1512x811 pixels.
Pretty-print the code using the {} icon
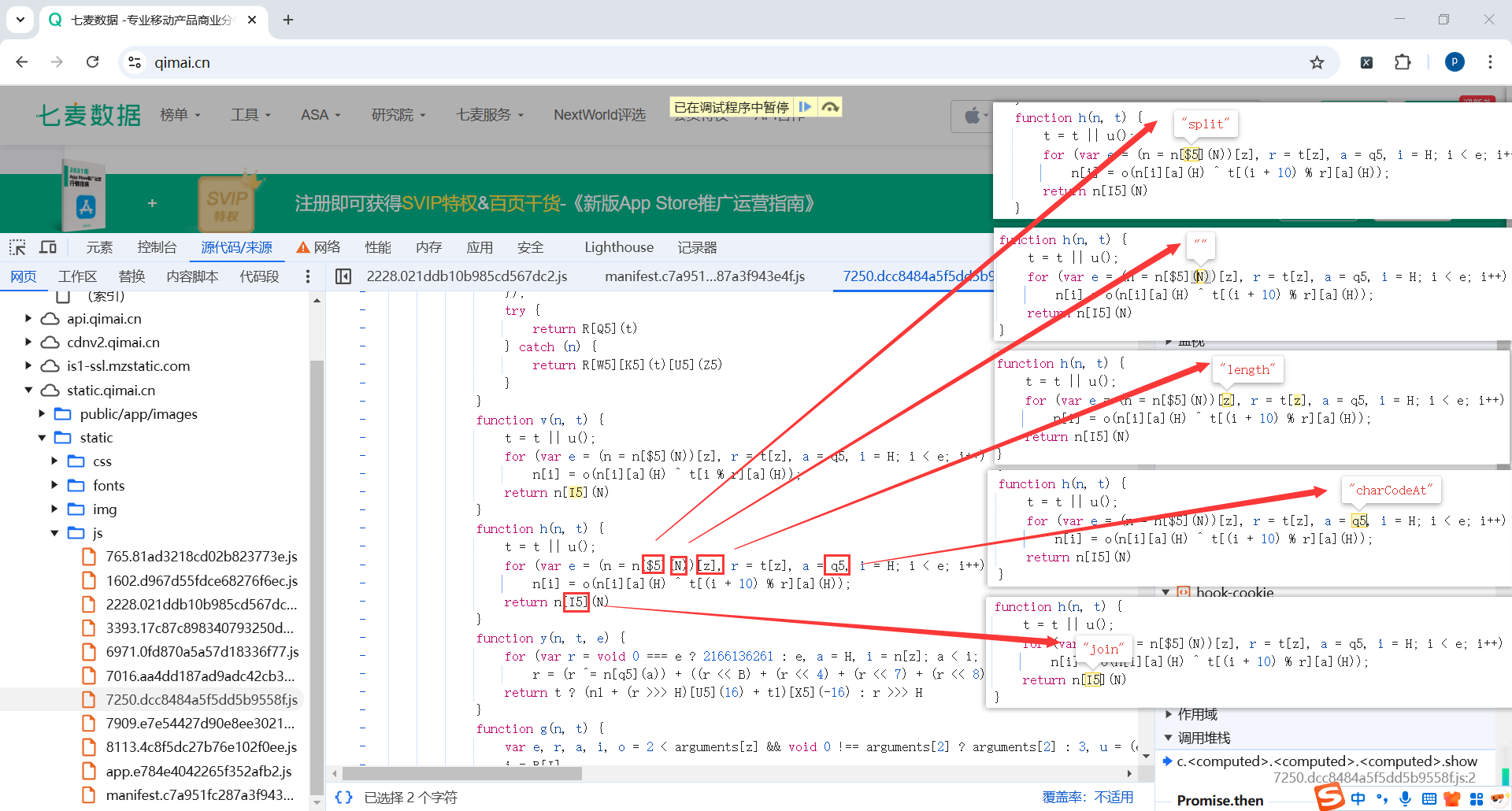[x=343, y=798]
